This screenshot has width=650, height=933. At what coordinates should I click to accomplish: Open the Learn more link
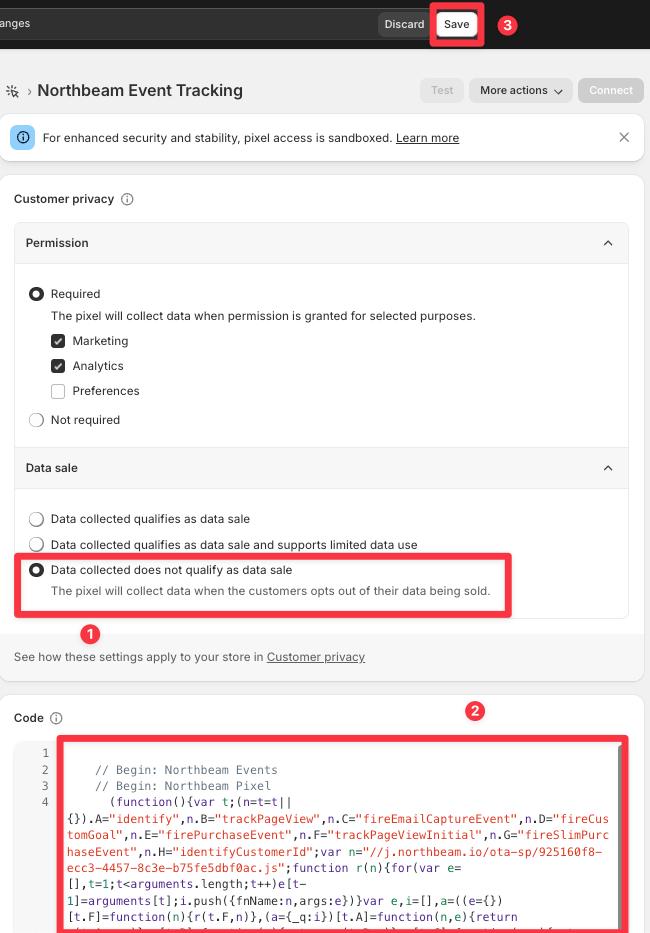coord(427,138)
